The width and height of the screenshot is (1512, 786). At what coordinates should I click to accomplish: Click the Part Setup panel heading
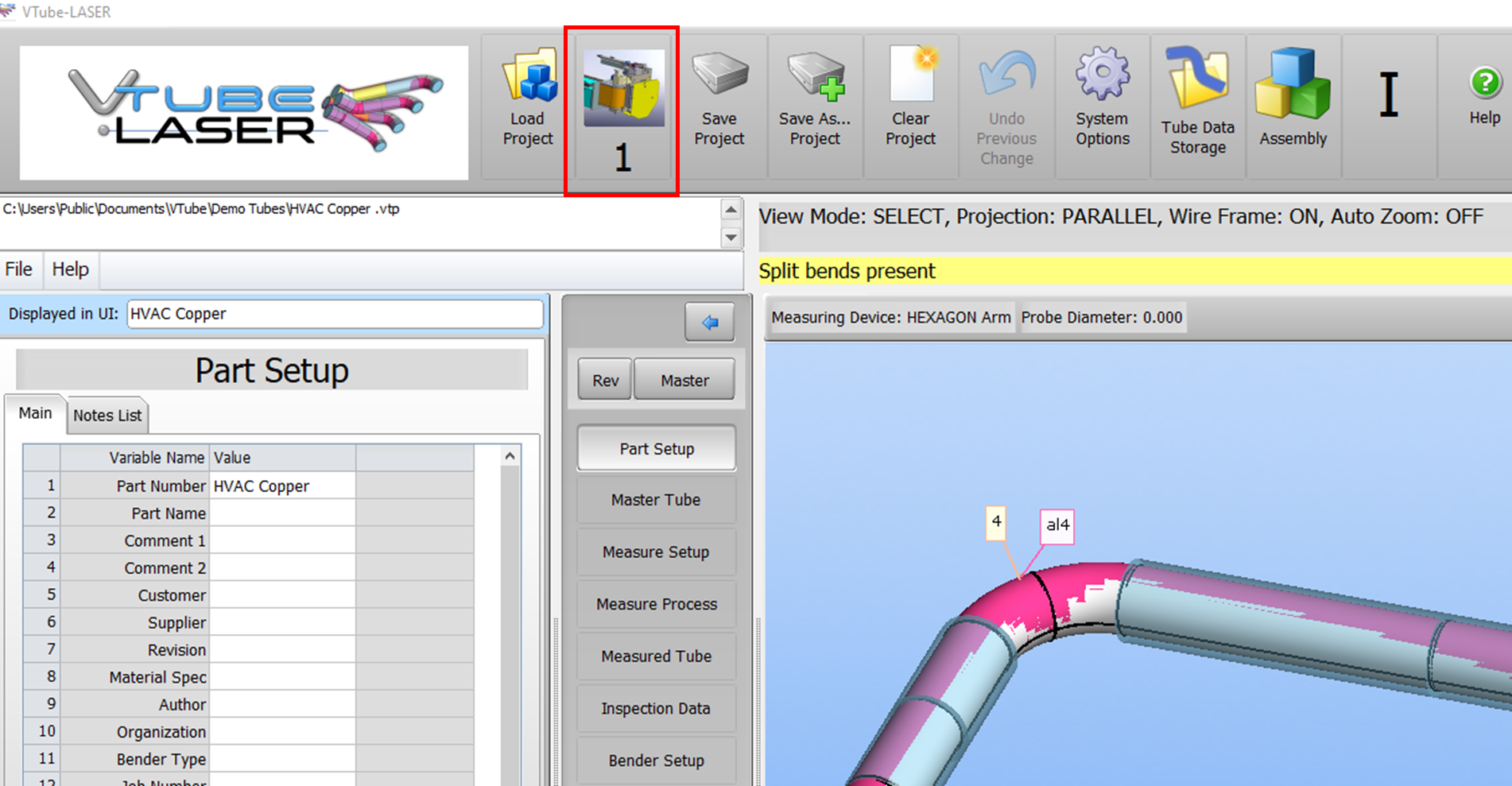coord(272,370)
